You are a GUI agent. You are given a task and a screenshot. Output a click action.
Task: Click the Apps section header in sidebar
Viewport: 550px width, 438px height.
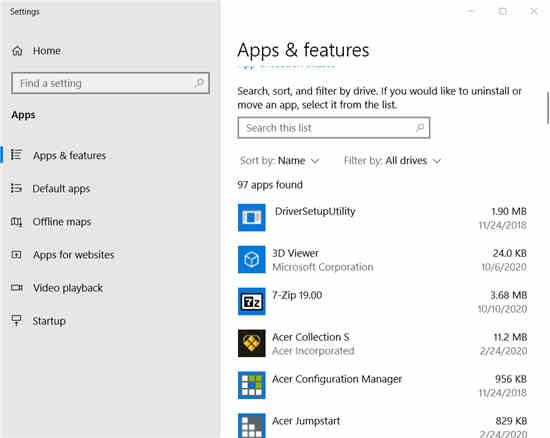pos(23,115)
